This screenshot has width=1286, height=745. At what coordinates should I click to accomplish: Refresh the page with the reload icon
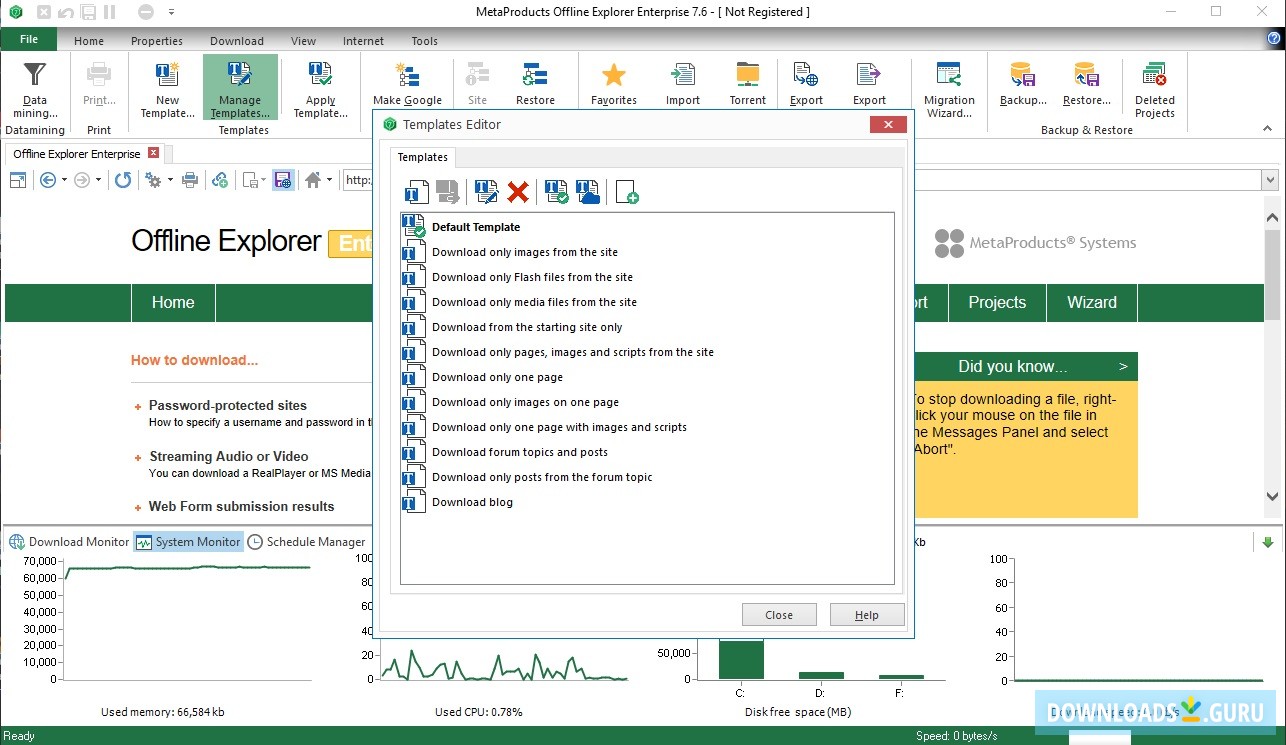122,180
